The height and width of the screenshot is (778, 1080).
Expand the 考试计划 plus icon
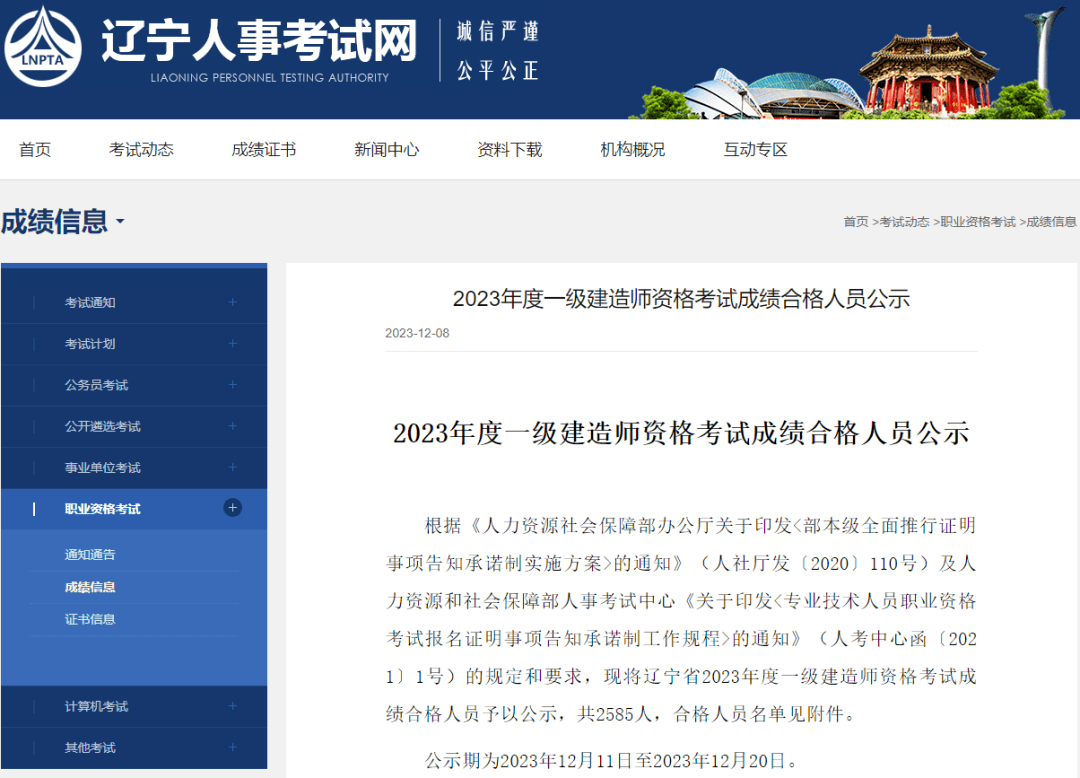click(x=233, y=343)
